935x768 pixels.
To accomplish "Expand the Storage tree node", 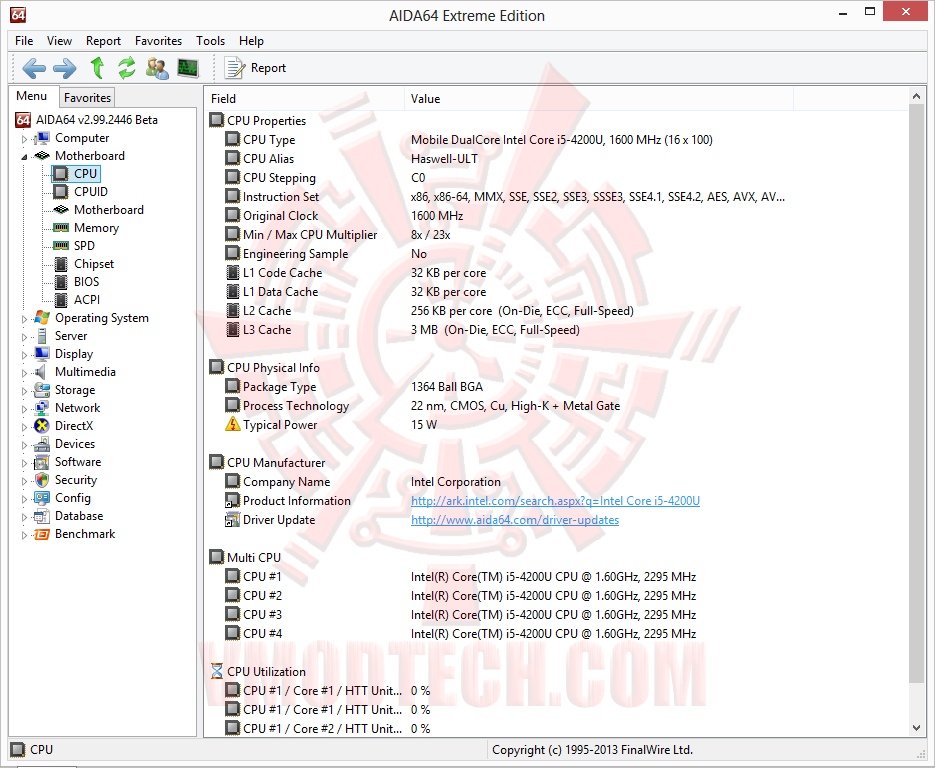I will click(x=24, y=391).
